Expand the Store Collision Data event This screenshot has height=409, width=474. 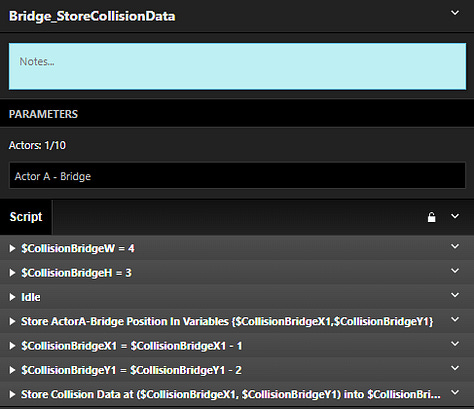12,394
